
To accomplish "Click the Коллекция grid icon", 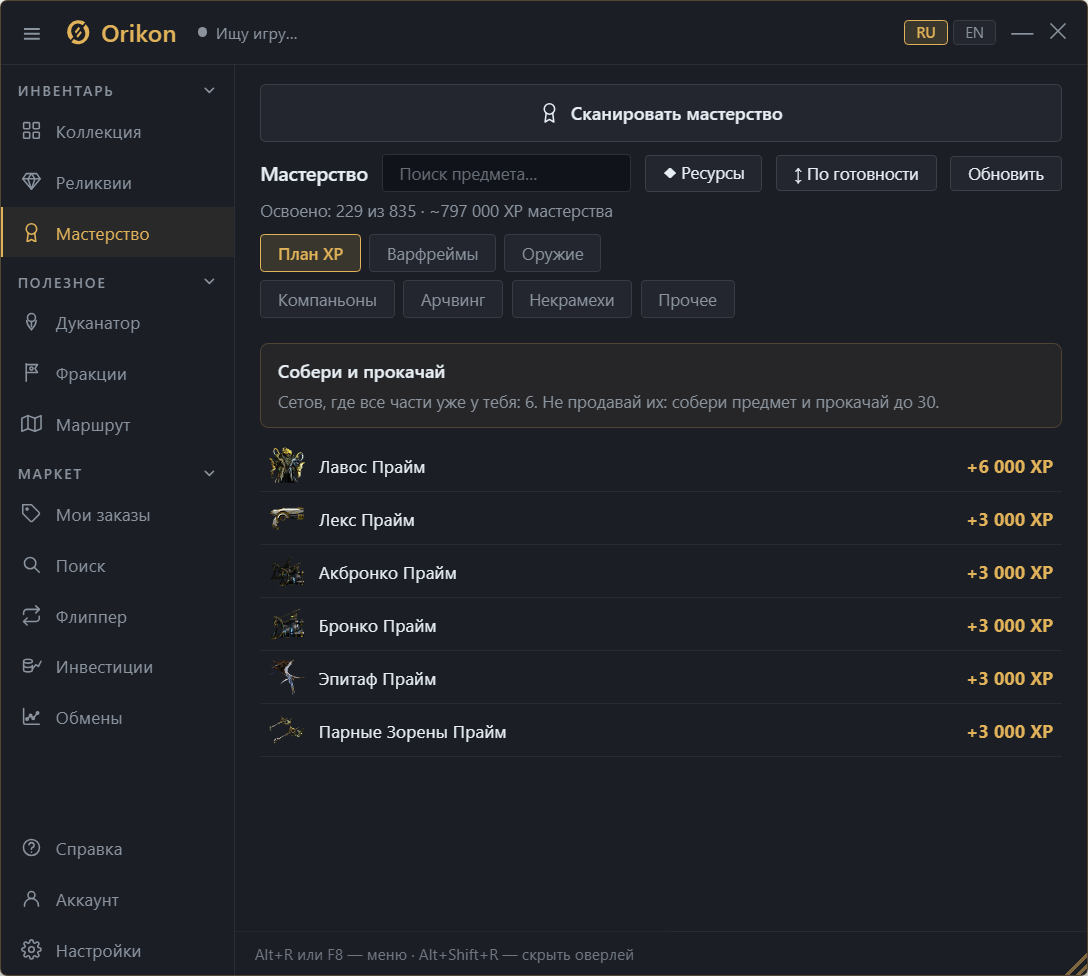I will (x=31, y=131).
